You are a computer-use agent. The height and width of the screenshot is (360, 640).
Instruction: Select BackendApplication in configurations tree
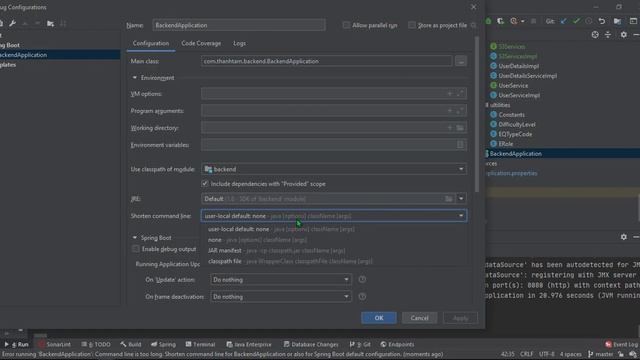(60, 55)
